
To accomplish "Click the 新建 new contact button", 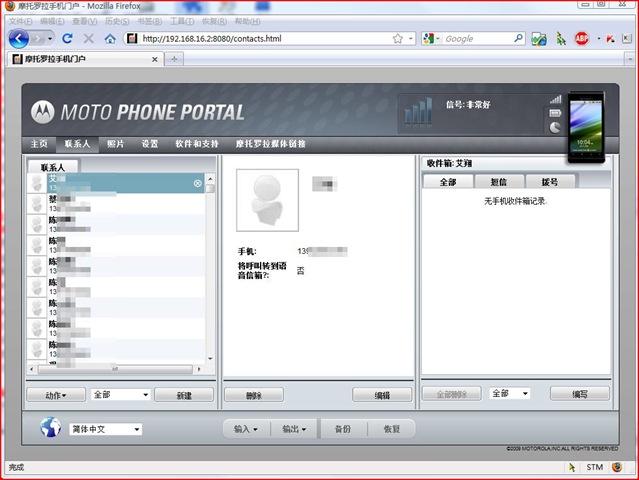I will pos(184,395).
